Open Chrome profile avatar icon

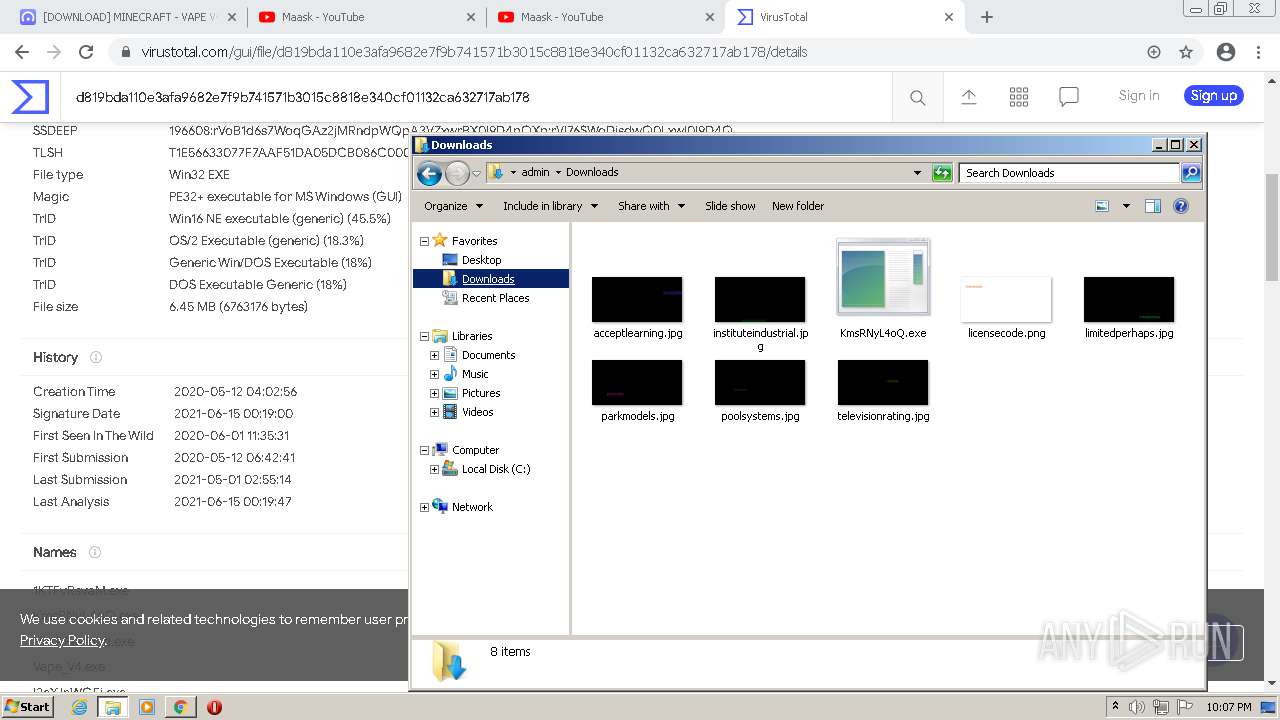point(1225,52)
